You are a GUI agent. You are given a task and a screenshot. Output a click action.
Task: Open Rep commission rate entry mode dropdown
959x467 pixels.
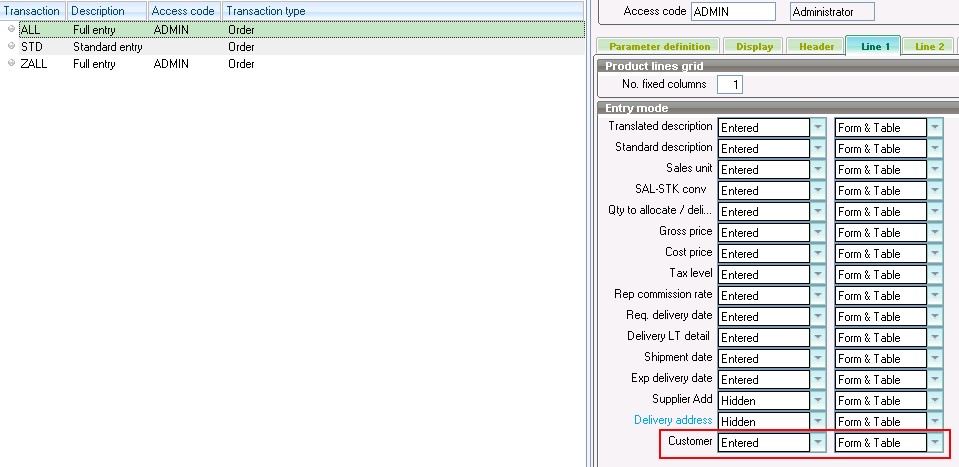818,295
